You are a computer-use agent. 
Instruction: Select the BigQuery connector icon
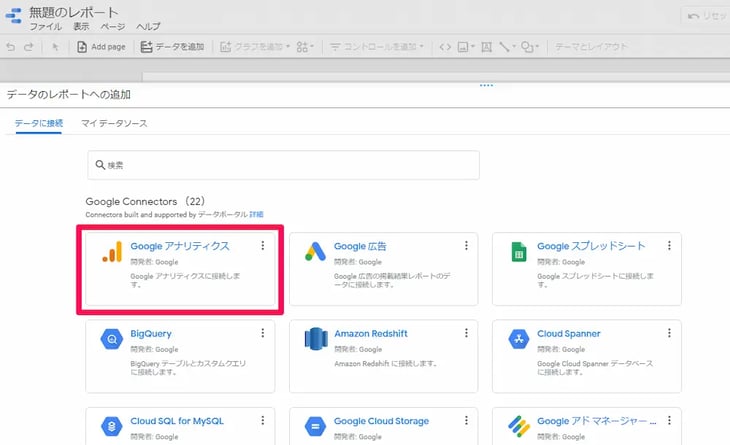[112, 340]
